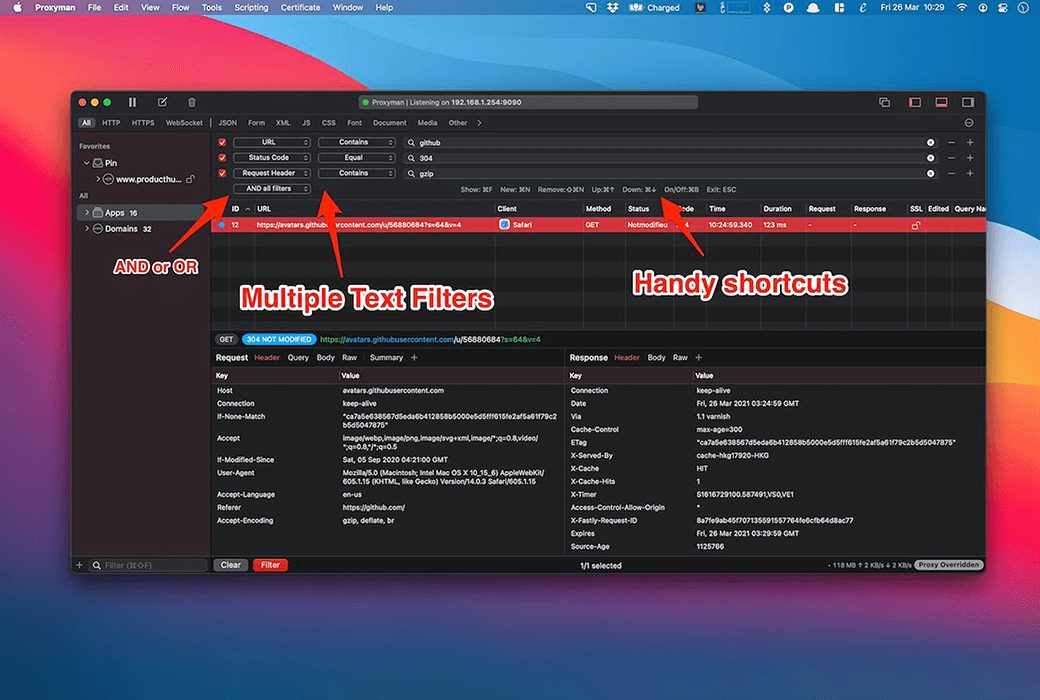Click the 304 NOT MODIFIED badge
The image size is (1040, 700).
click(x=279, y=339)
